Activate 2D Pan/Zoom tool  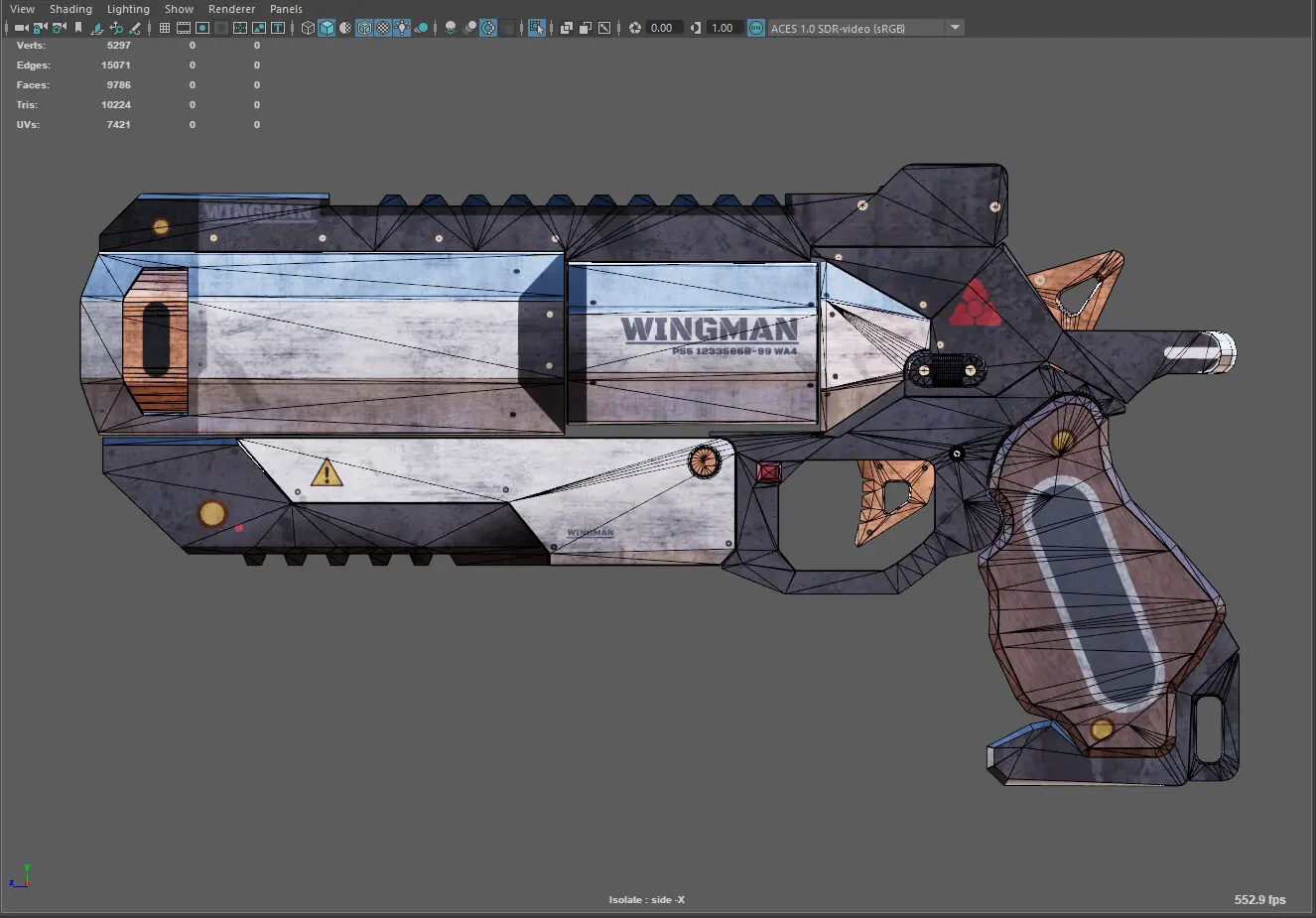[x=116, y=28]
